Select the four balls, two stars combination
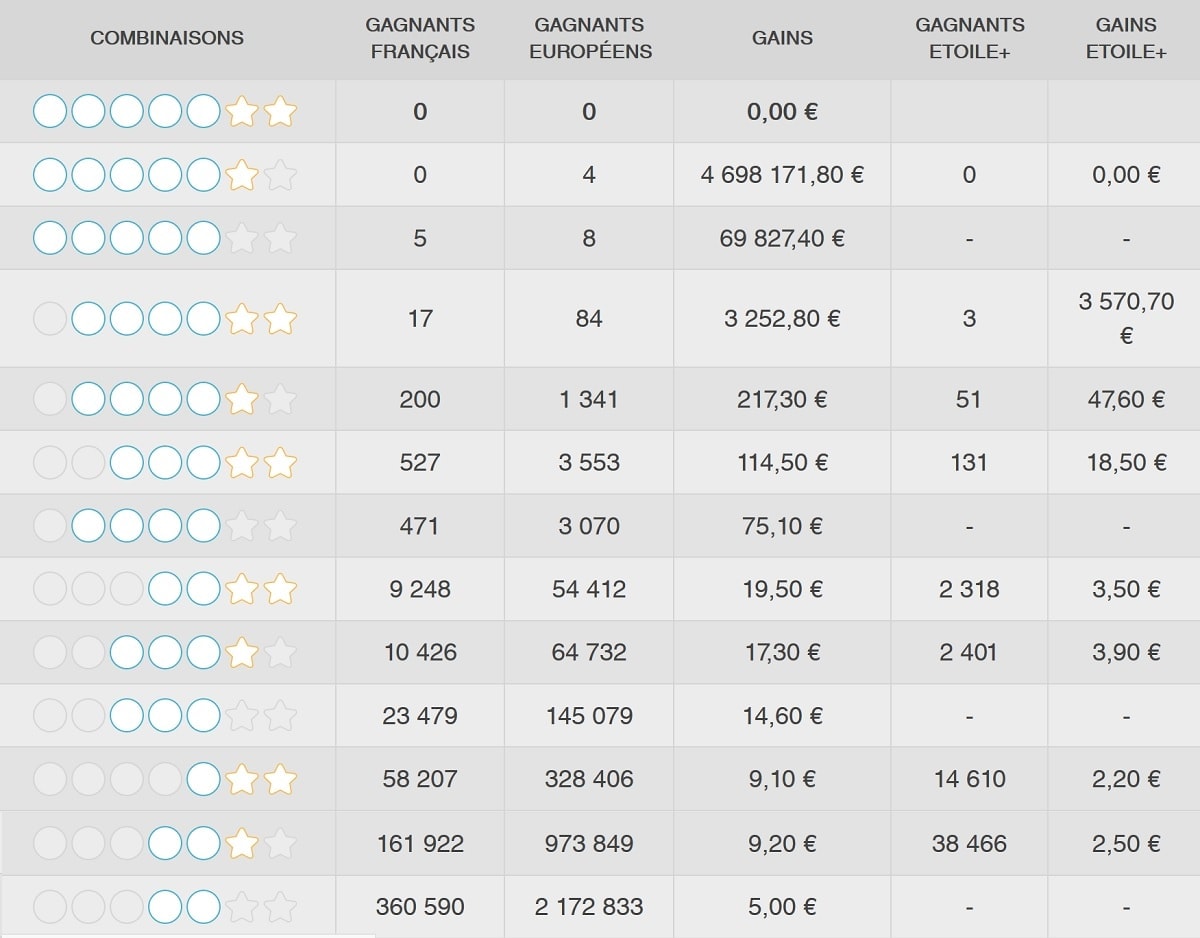 click(165, 319)
